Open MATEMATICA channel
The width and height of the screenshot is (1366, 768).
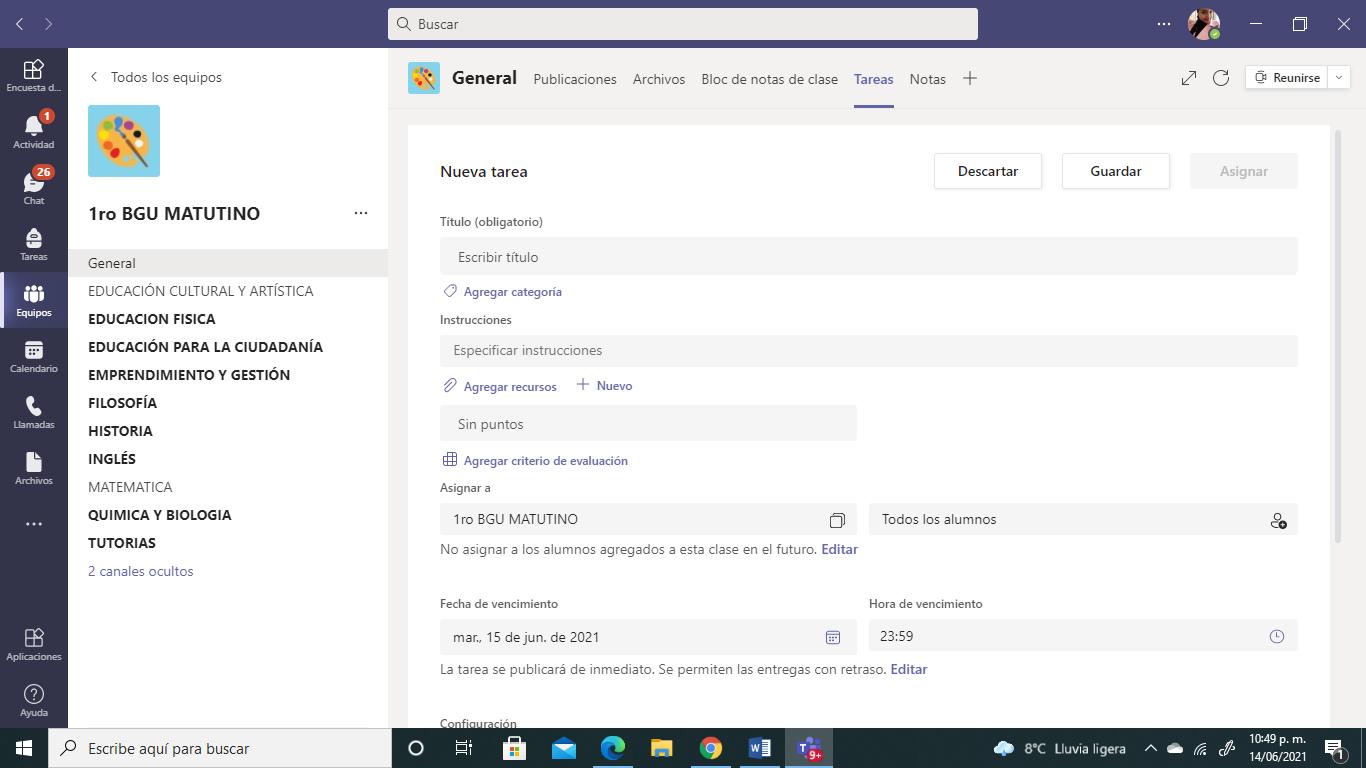click(x=228, y=487)
